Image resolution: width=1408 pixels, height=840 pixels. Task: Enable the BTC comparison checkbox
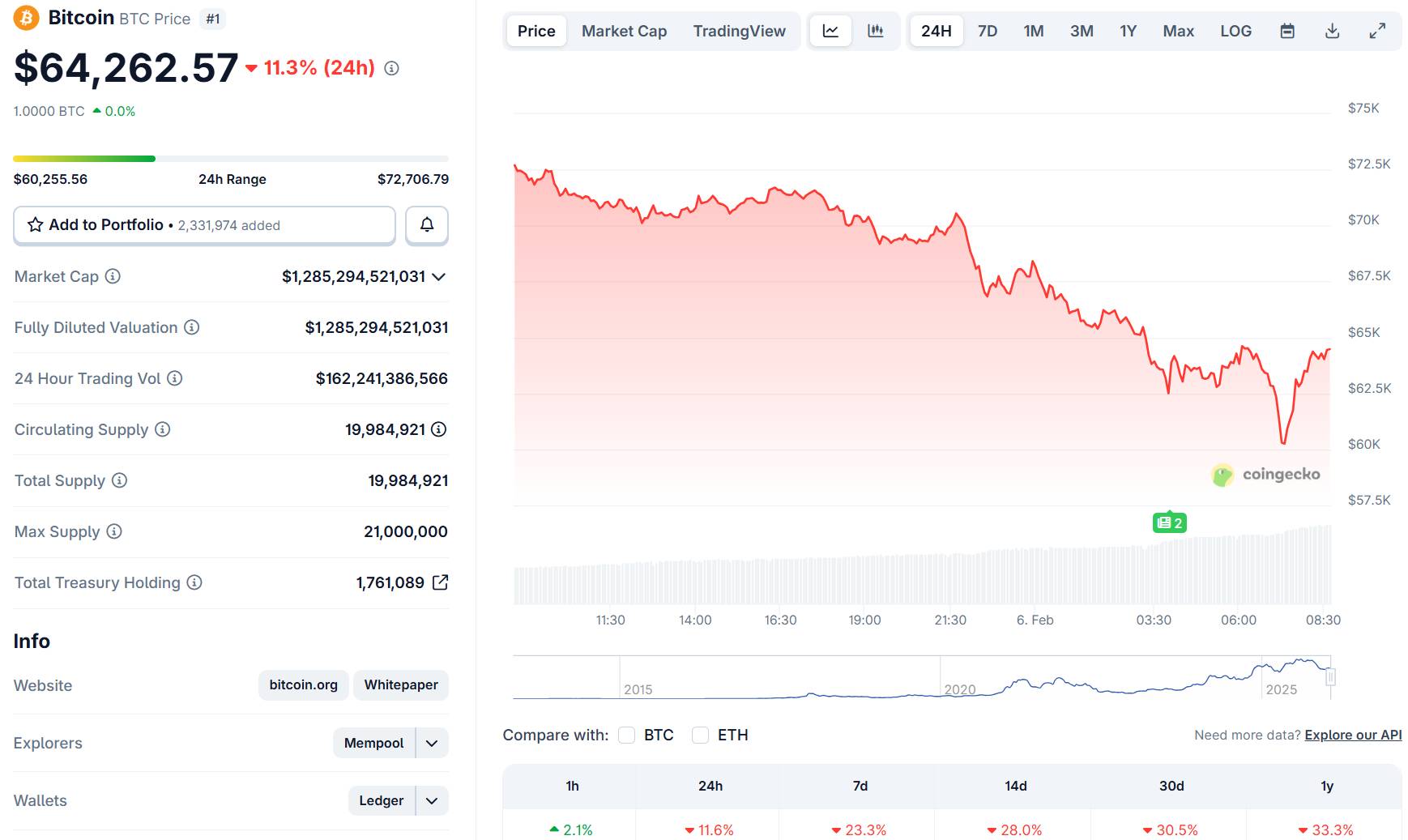point(626,735)
